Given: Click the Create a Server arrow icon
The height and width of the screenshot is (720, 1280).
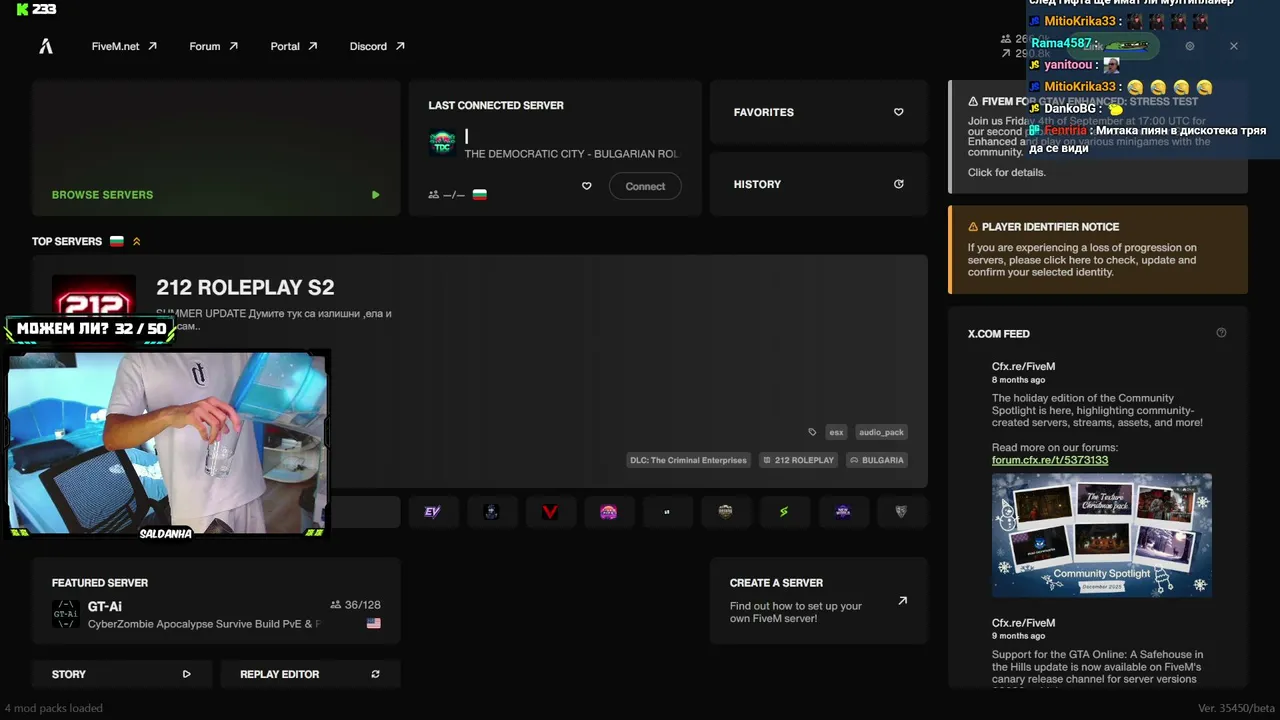Looking at the screenshot, I should point(903,601).
